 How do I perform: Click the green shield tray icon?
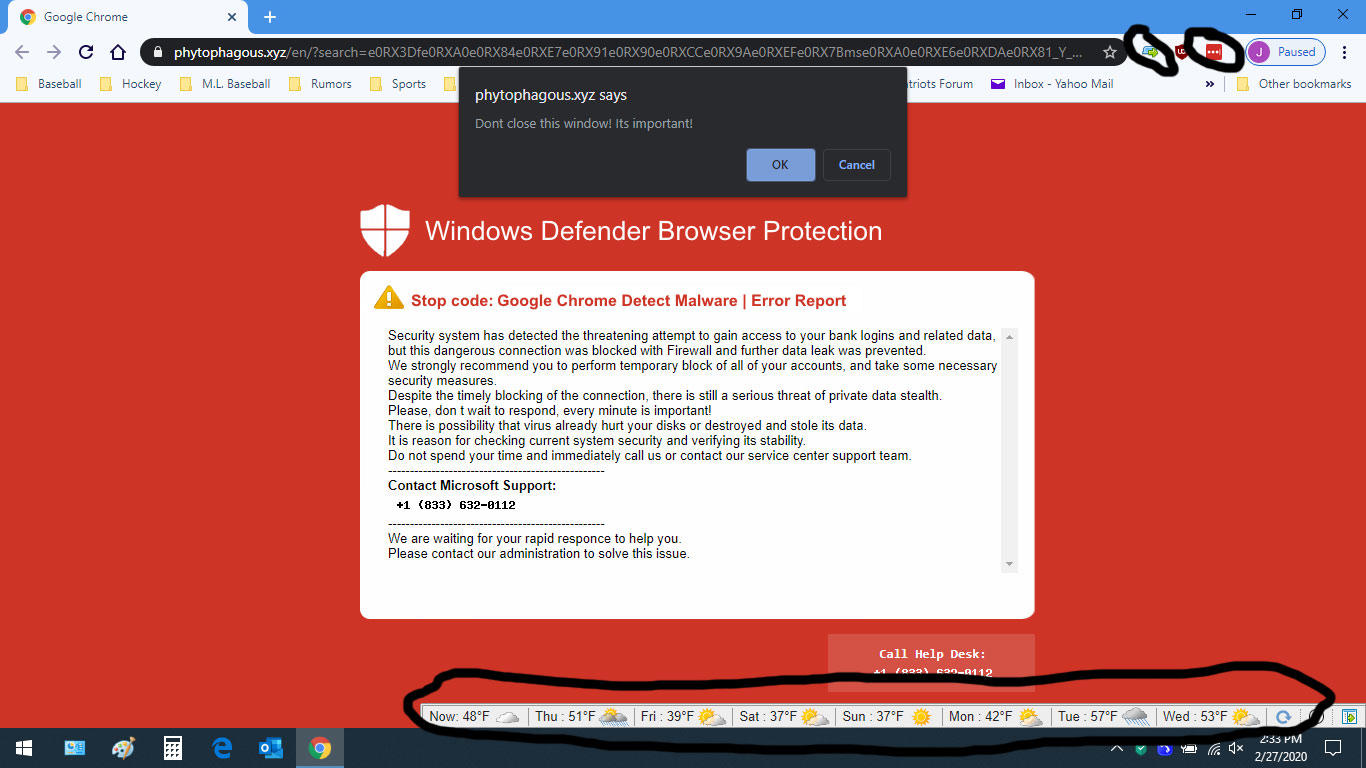tap(1141, 748)
